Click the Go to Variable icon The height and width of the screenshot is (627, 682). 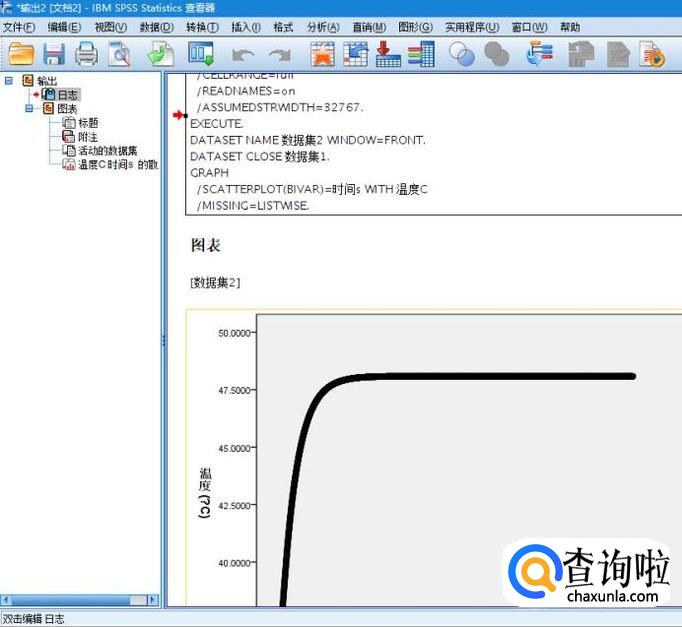(x=388, y=54)
